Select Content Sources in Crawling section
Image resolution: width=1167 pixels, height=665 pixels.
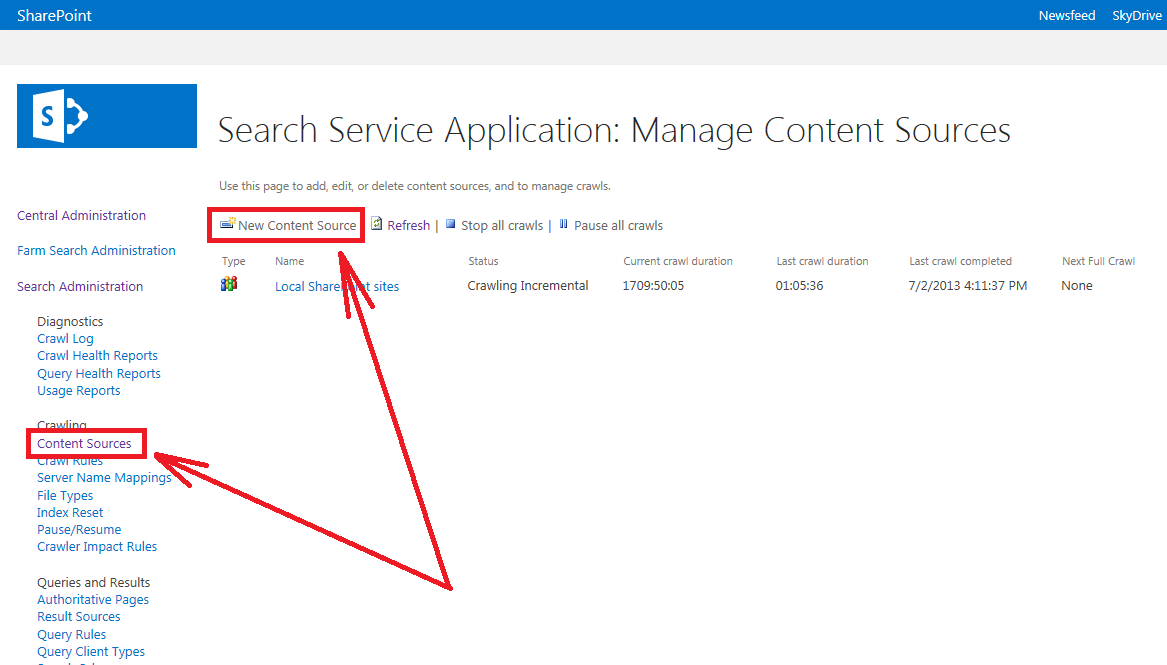tap(84, 443)
